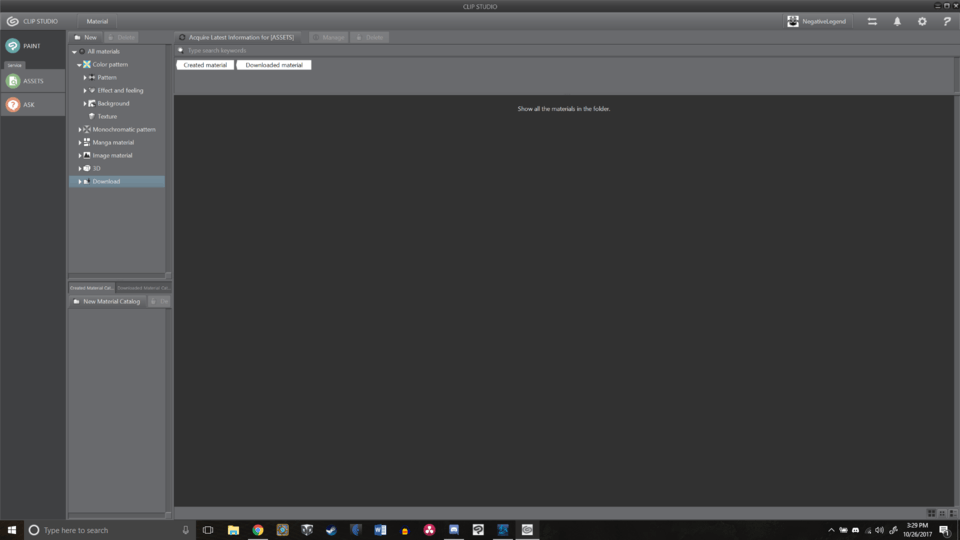This screenshot has width=960, height=540.
Task: Click the material Delete button
Action: 370,37
